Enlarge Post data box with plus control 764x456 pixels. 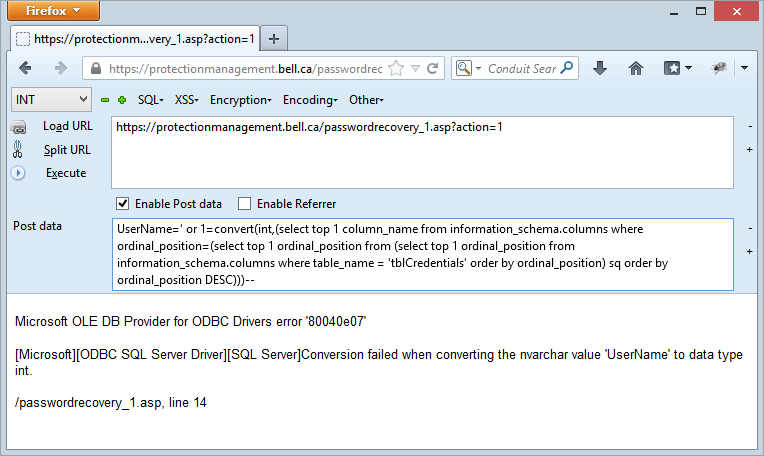[749, 251]
